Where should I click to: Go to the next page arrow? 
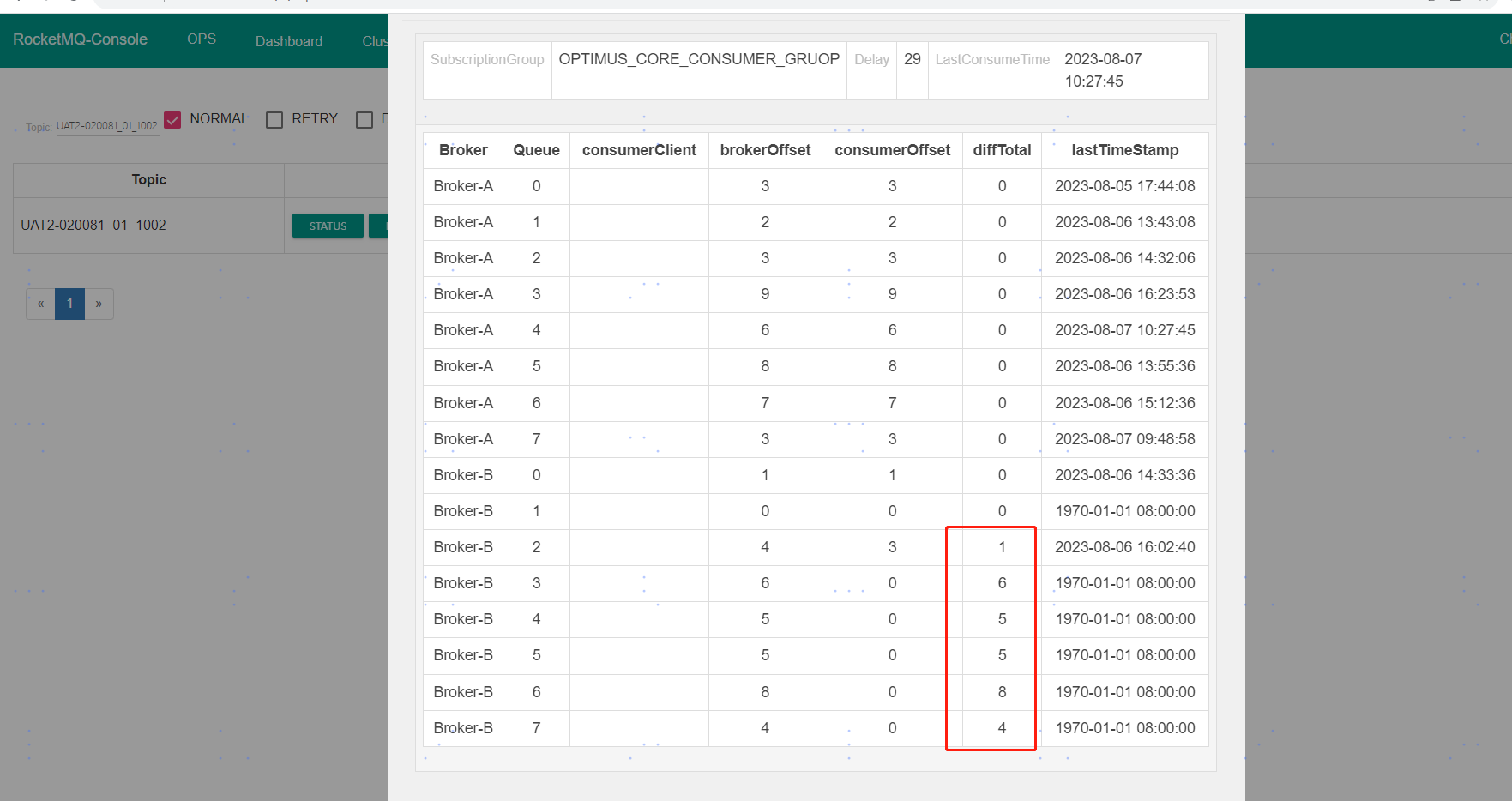[x=99, y=304]
